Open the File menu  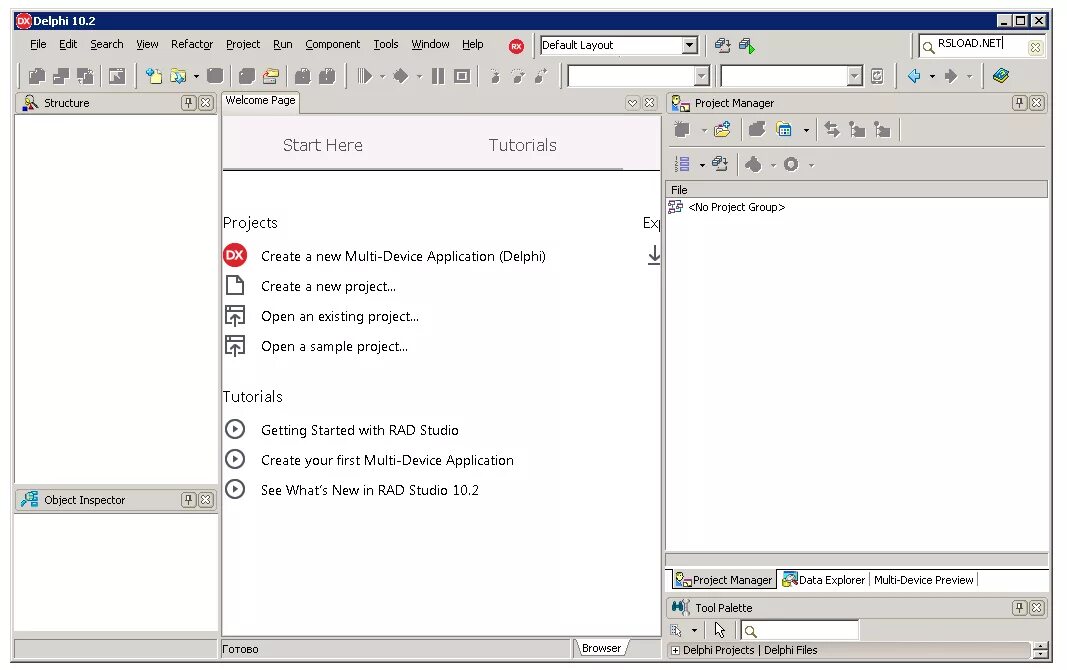pyautogui.click(x=38, y=44)
